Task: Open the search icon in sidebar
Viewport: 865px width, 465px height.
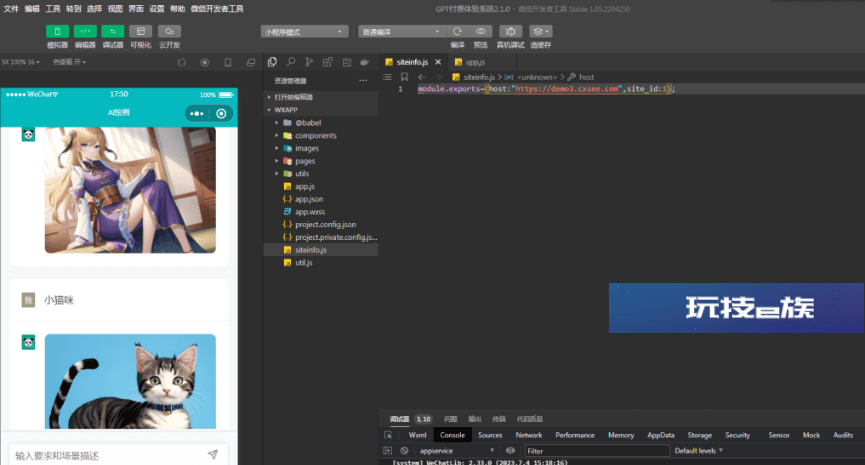Action: pos(291,62)
